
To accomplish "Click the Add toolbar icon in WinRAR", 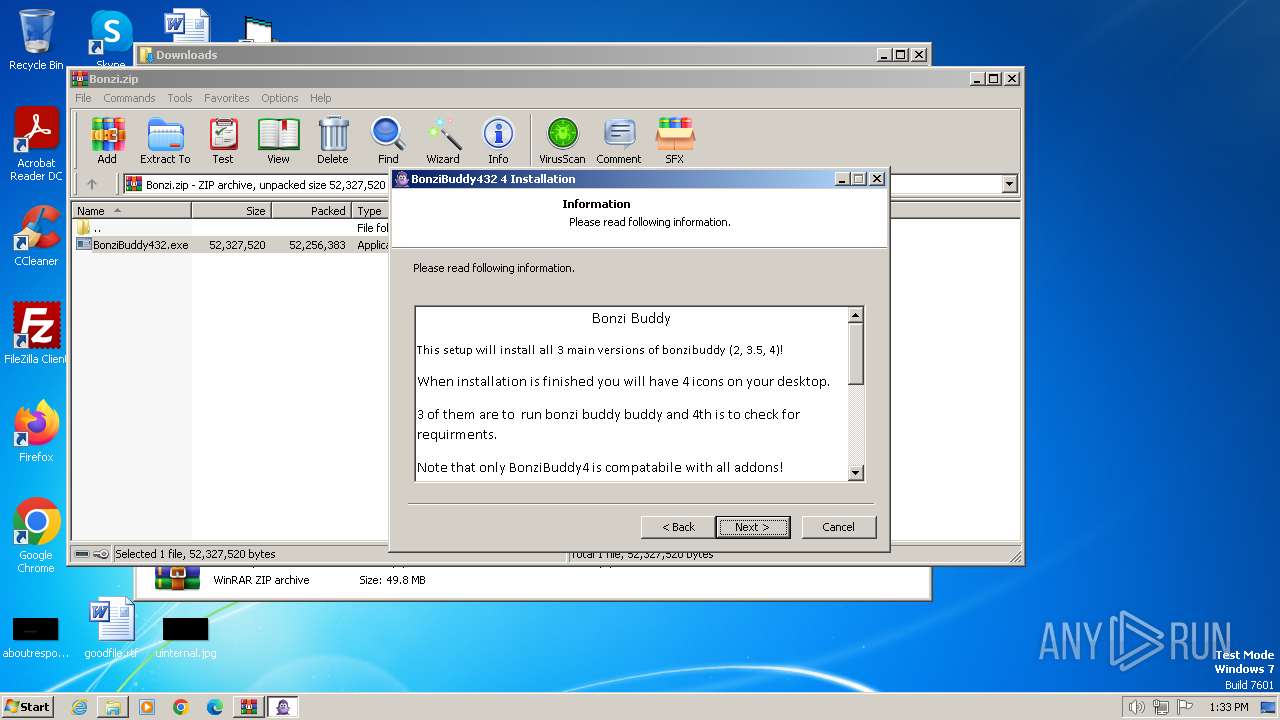I will 107,140.
